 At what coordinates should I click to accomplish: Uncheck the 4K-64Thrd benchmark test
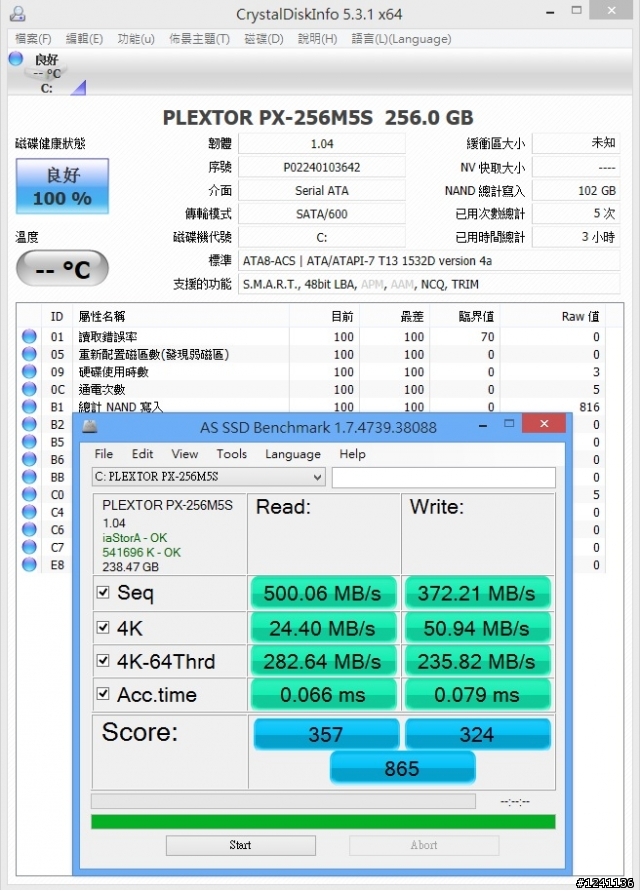coord(103,661)
